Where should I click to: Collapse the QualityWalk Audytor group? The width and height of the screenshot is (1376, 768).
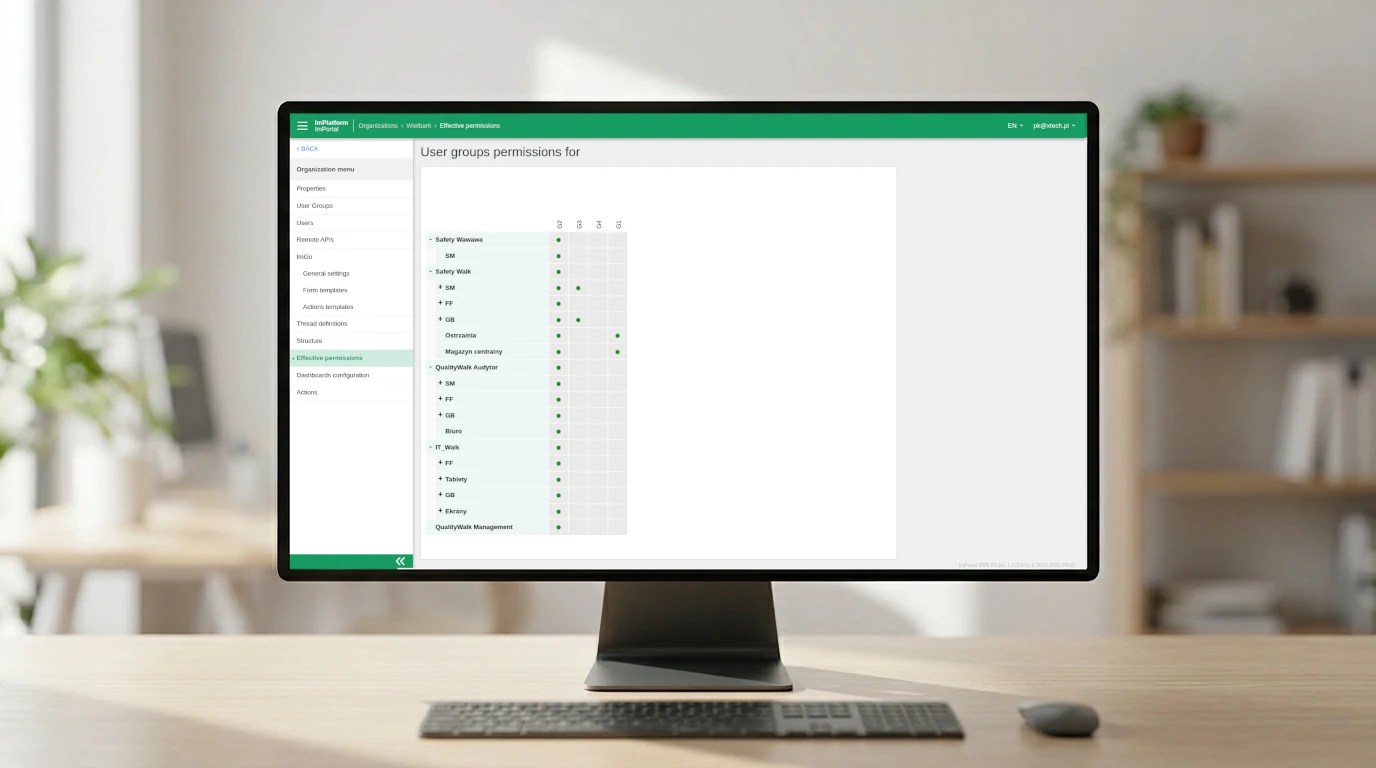pos(431,367)
